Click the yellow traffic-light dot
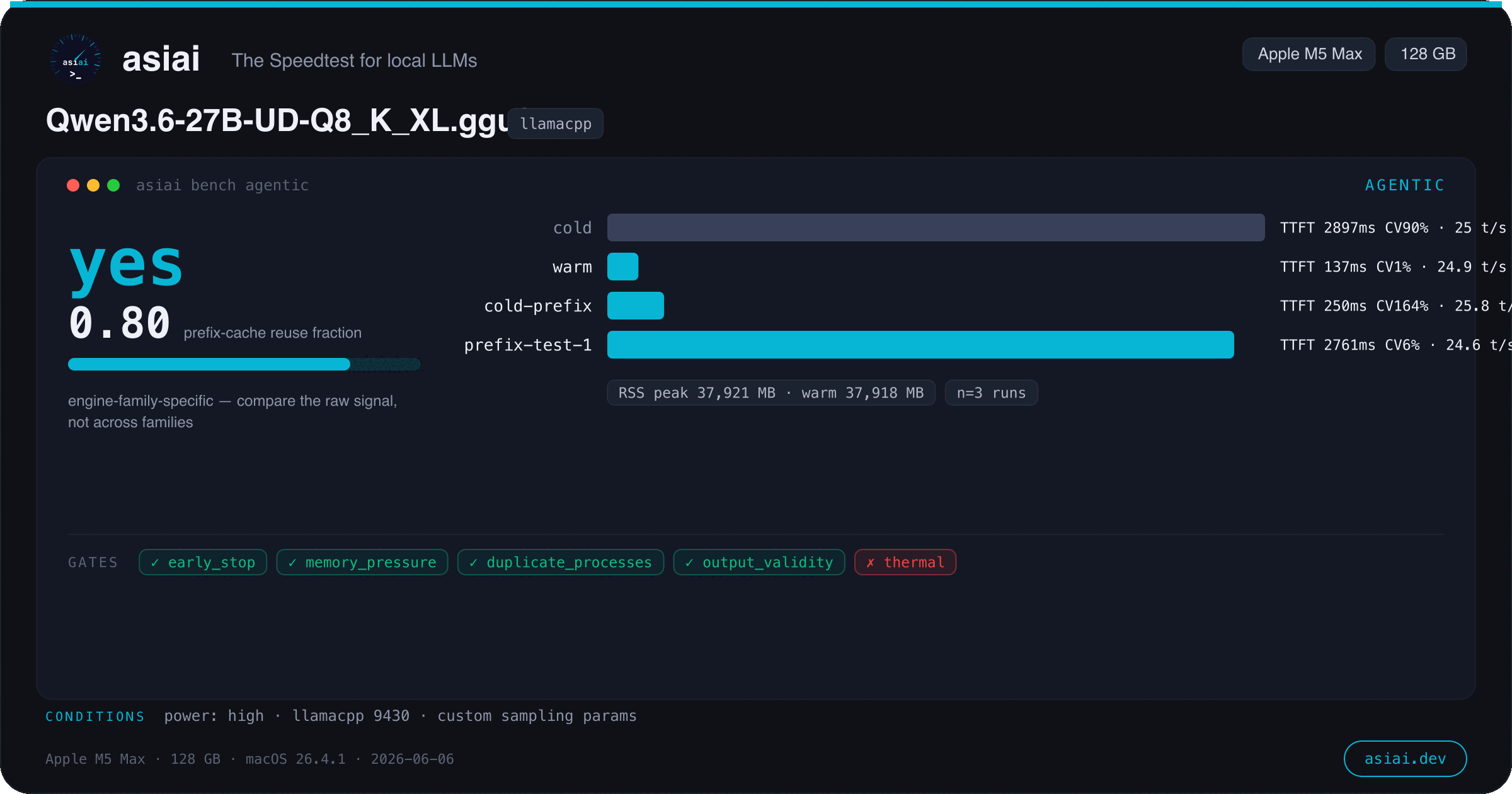Screen dimensions: 1512x794 [x=93, y=185]
